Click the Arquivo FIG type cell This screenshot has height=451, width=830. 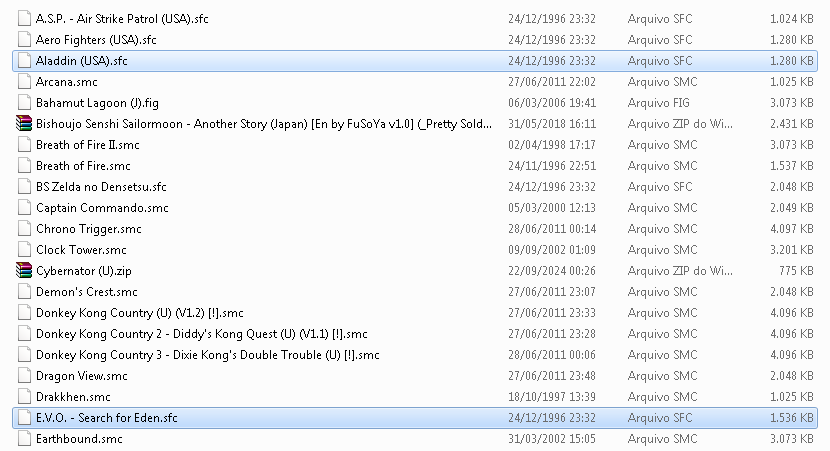(x=658, y=103)
